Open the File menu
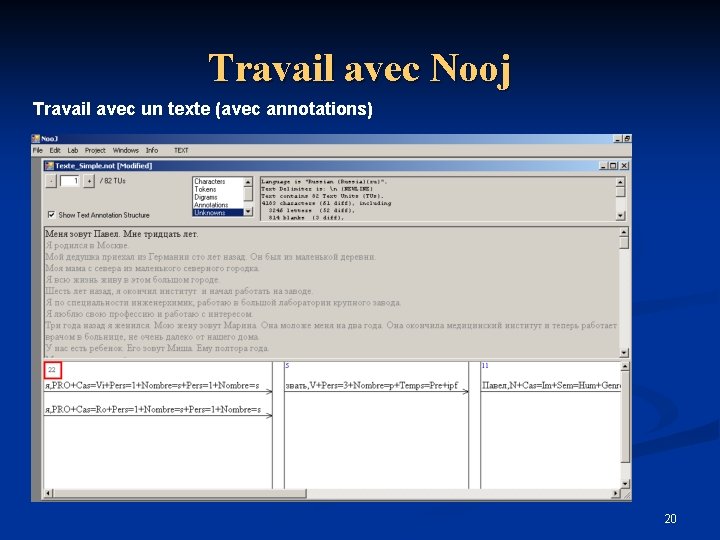 click(38, 150)
